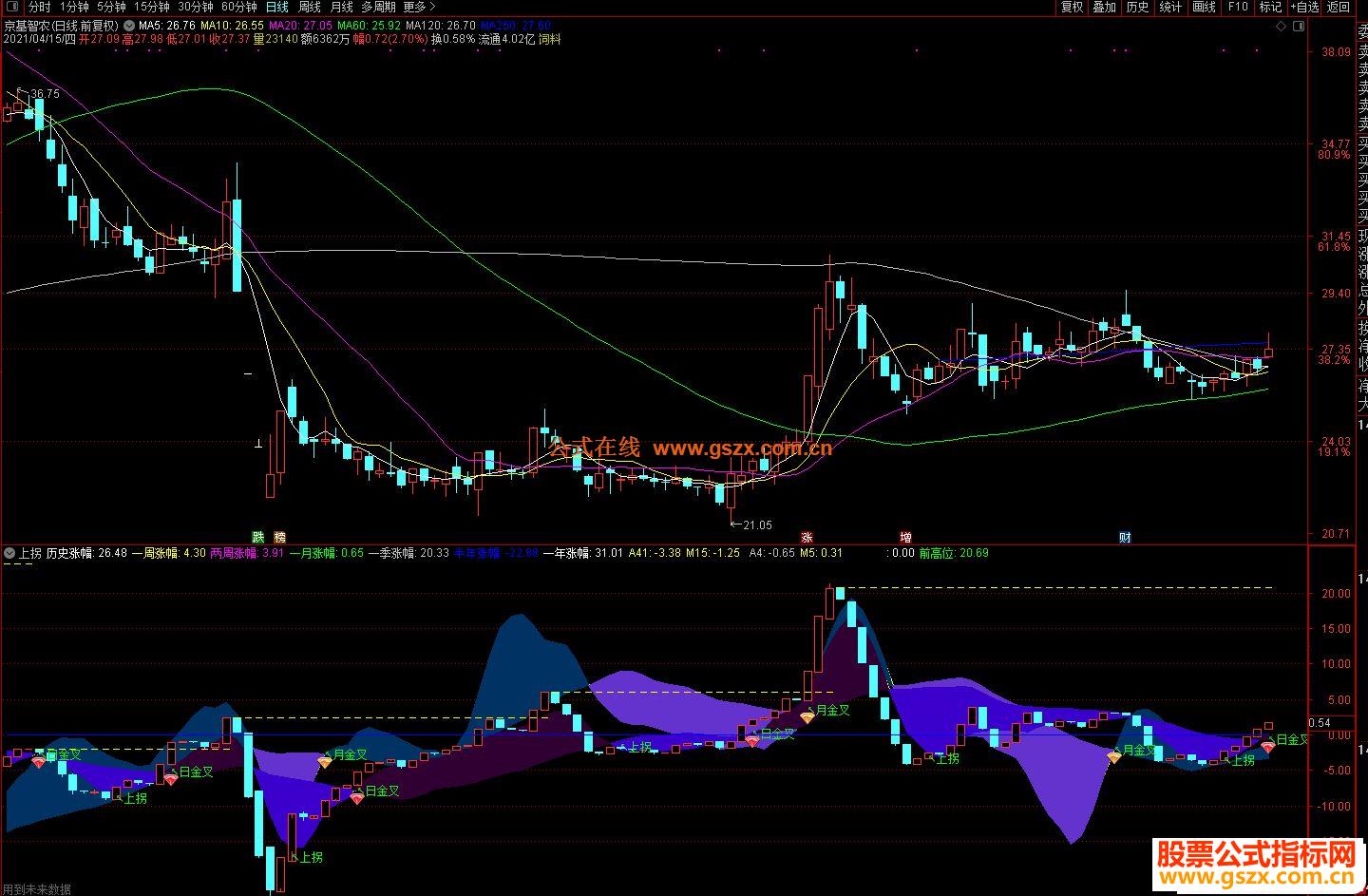The image size is (1368, 896).
Task: Click the 历史涨幅: 26.48 indicator value
Action: click(86, 552)
